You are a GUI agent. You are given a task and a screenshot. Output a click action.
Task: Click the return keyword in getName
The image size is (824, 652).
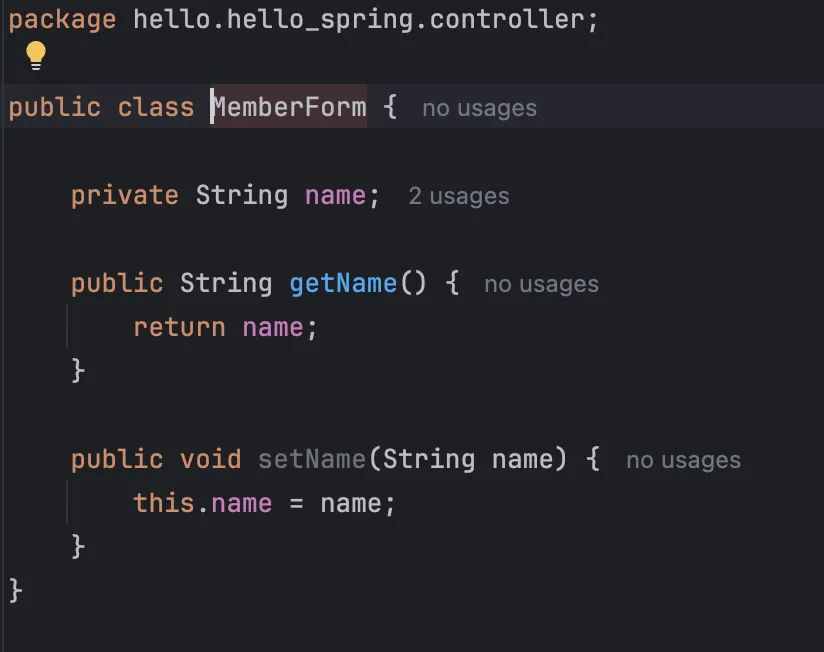coord(179,327)
